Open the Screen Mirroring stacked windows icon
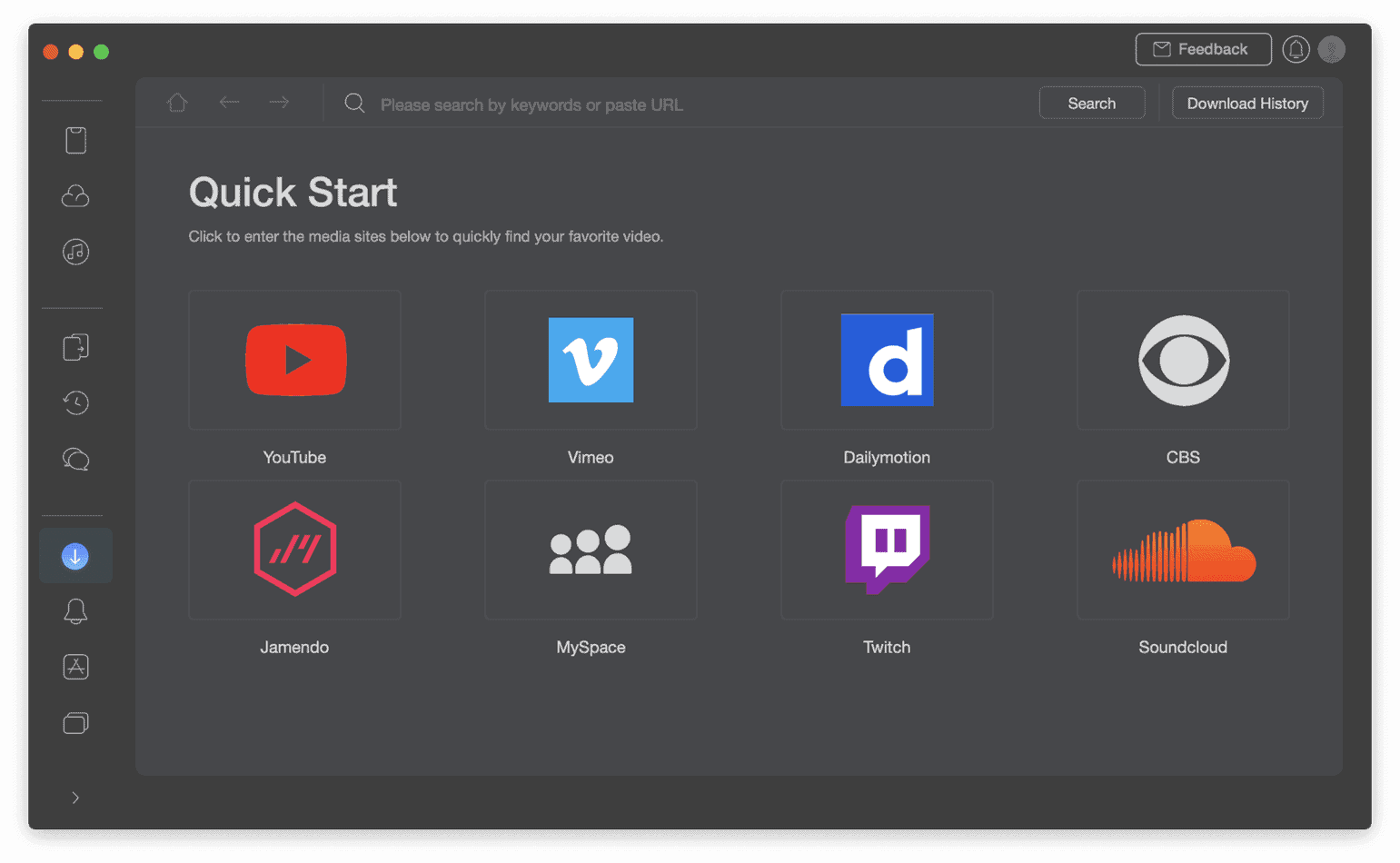Screen dimensions: 1400x863 (x=75, y=723)
